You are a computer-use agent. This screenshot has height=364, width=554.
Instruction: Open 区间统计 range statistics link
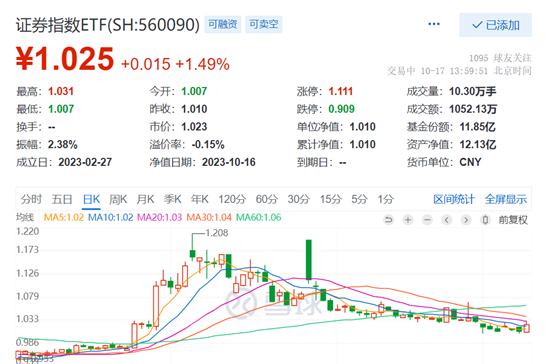[454, 199]
